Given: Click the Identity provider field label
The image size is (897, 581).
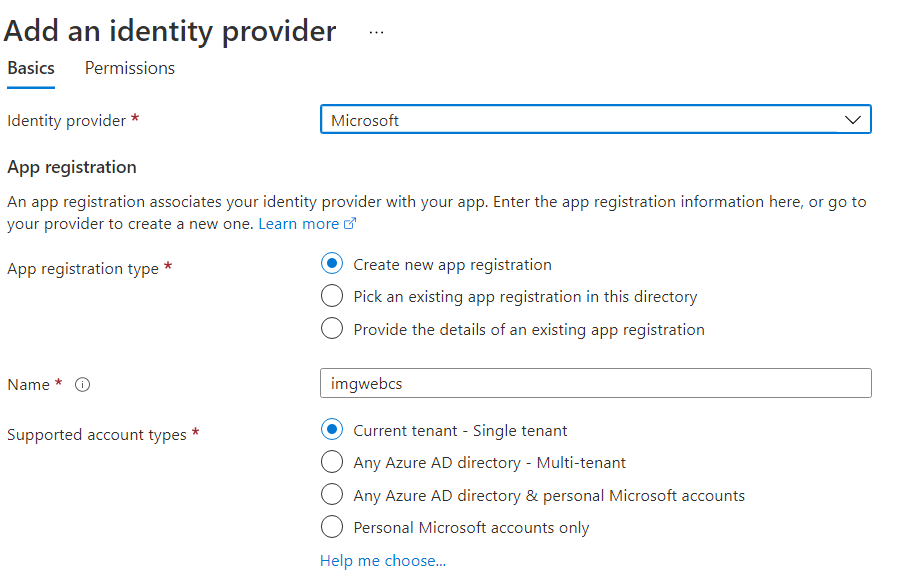Looking at the screenshot, I should point(67,121).
